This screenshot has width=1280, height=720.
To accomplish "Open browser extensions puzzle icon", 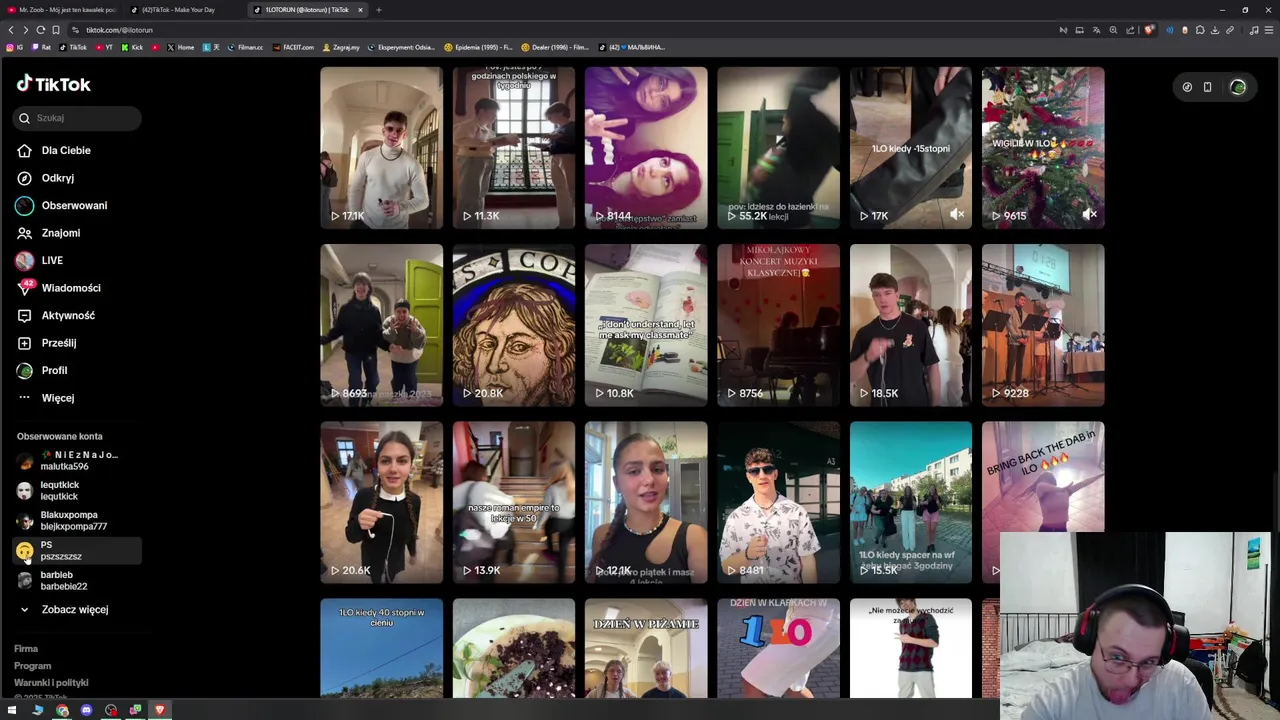I will [x=1199, y=30].
